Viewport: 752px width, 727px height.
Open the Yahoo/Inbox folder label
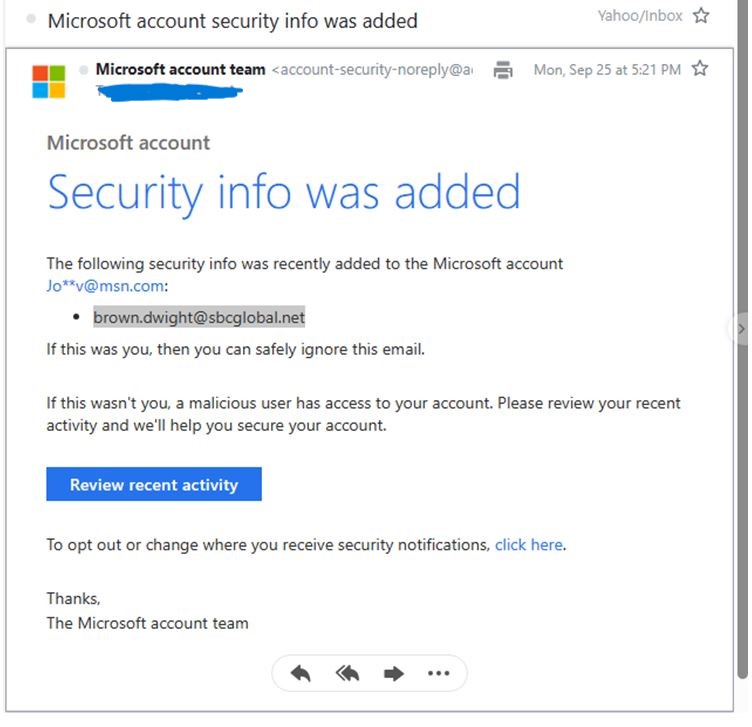click(x=640, y=15)
